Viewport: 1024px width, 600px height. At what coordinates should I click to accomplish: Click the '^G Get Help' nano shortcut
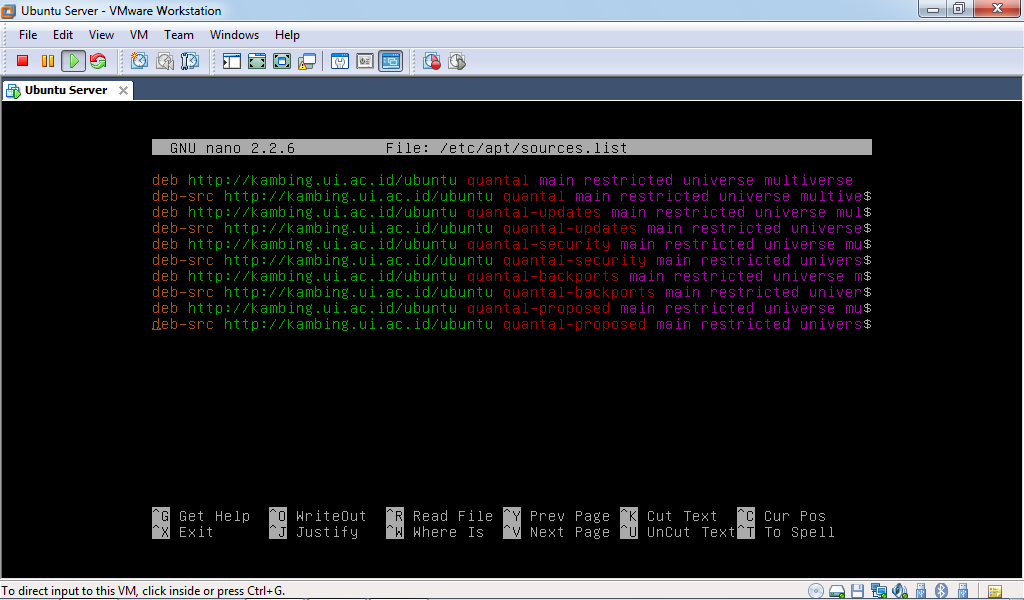click(x=201, y=516)
